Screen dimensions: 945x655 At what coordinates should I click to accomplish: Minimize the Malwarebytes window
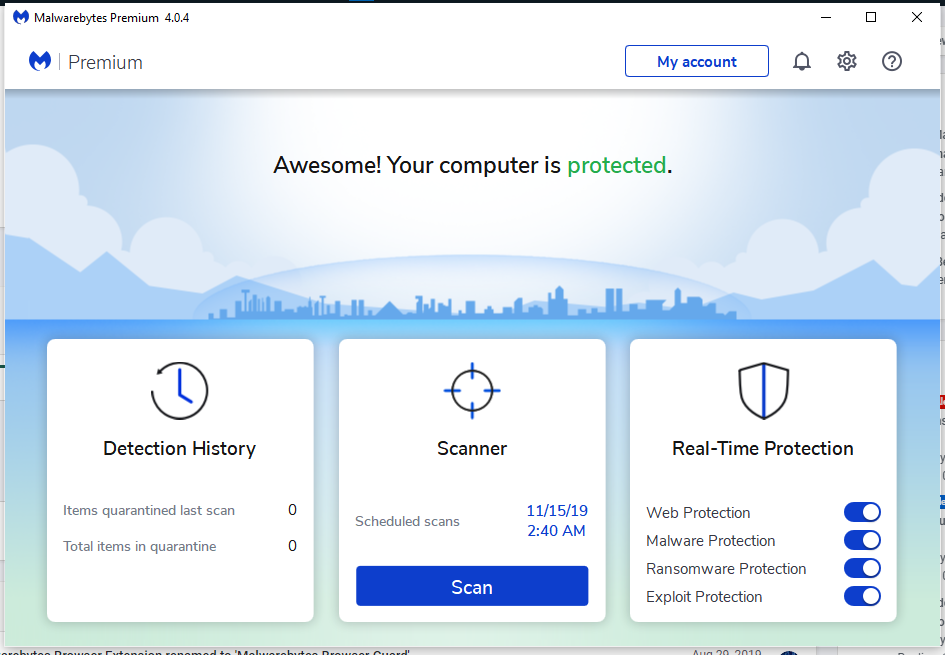coord(826,17)
